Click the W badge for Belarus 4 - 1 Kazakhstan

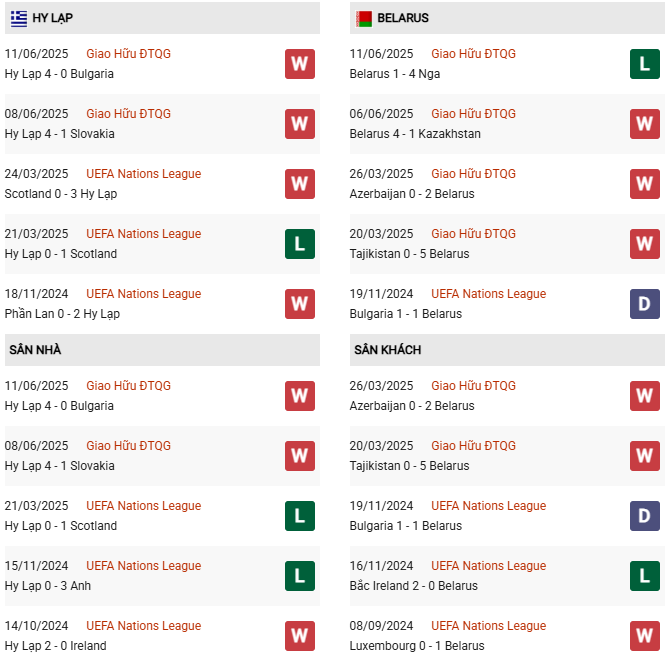[x=644, y=124]
